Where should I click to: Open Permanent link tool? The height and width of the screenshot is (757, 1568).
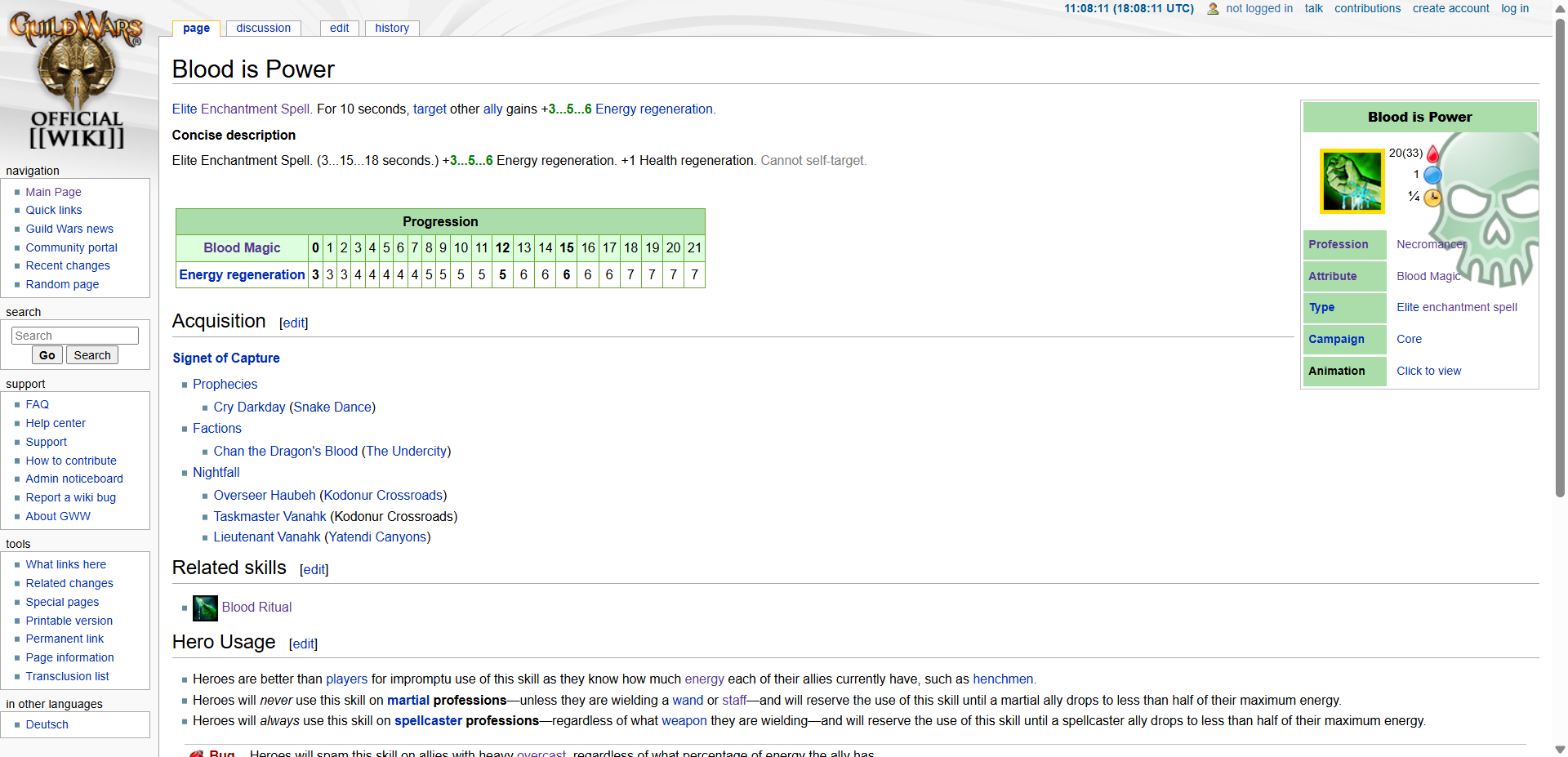click(65, 639)
